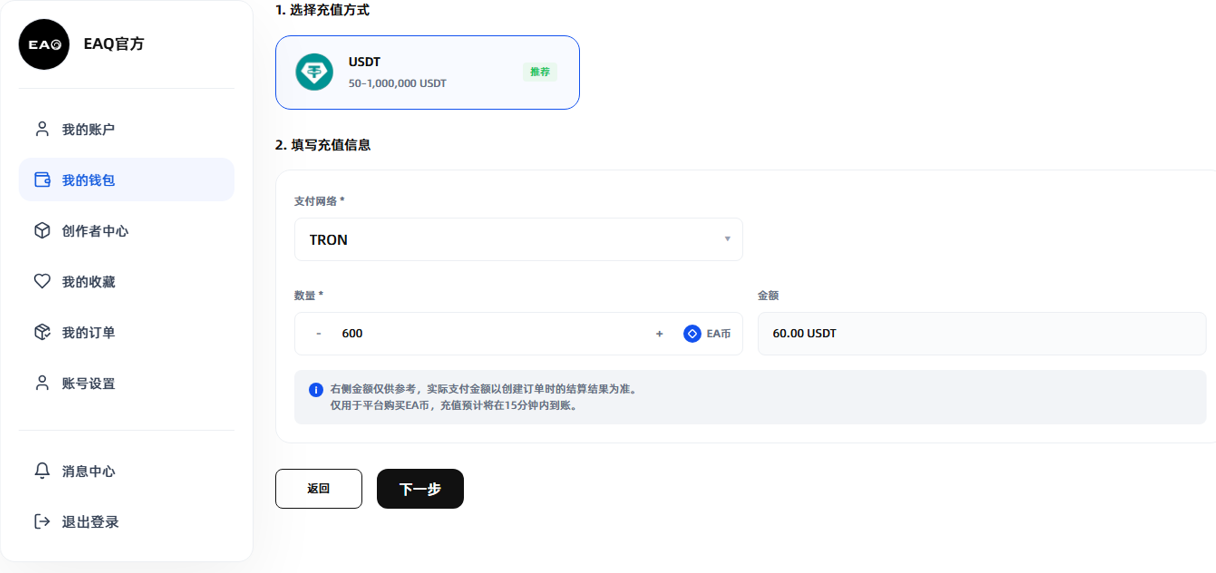The width and height of the screenshot is (1216, 573).
Task: Click the green 推荐 badge
Action: coord(540,72)
